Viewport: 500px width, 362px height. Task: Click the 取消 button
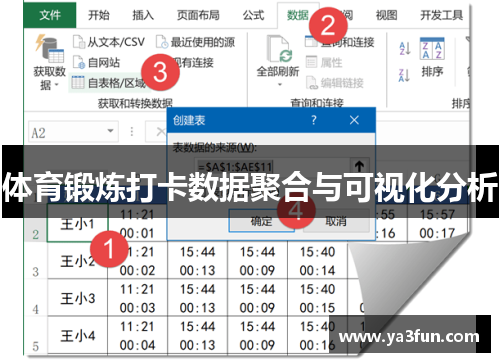[x=336, y=221]
